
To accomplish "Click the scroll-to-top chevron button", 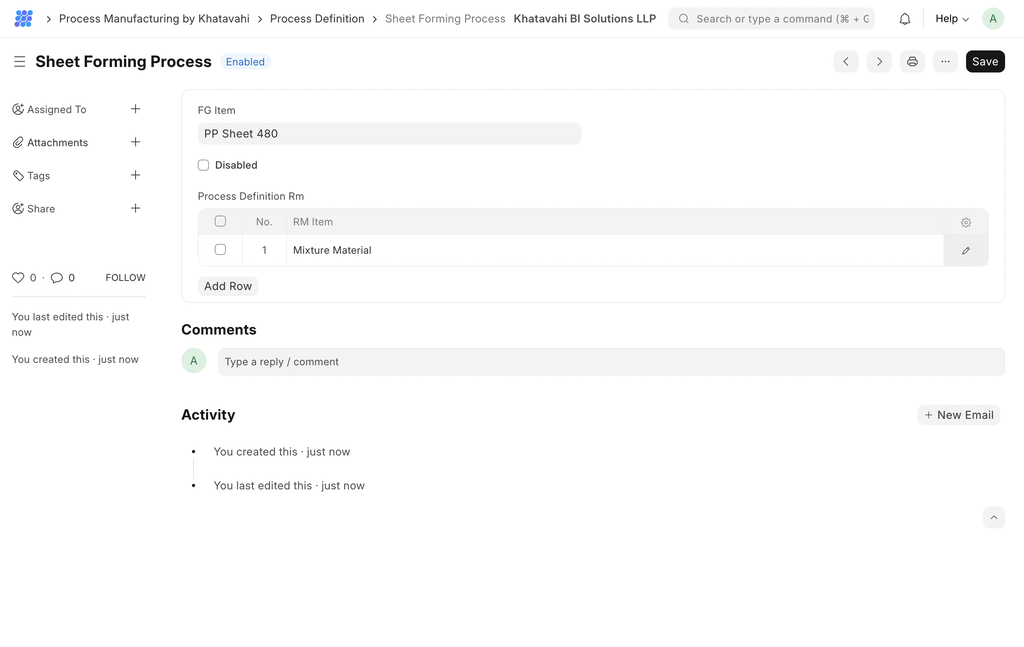I will (x=993, y=517).
